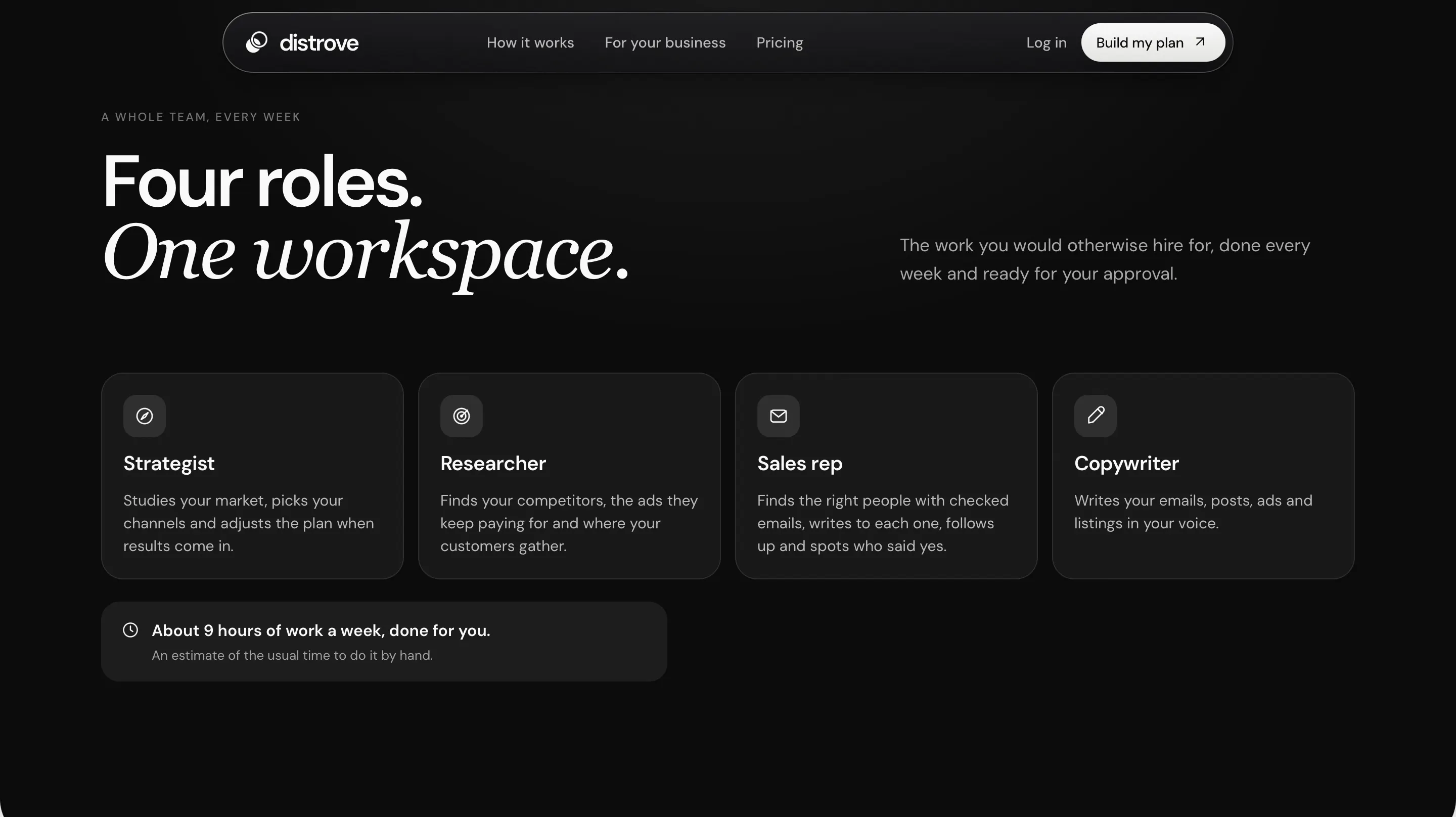Open the Pricing page
1456x817 pixels.
(780, 43)
